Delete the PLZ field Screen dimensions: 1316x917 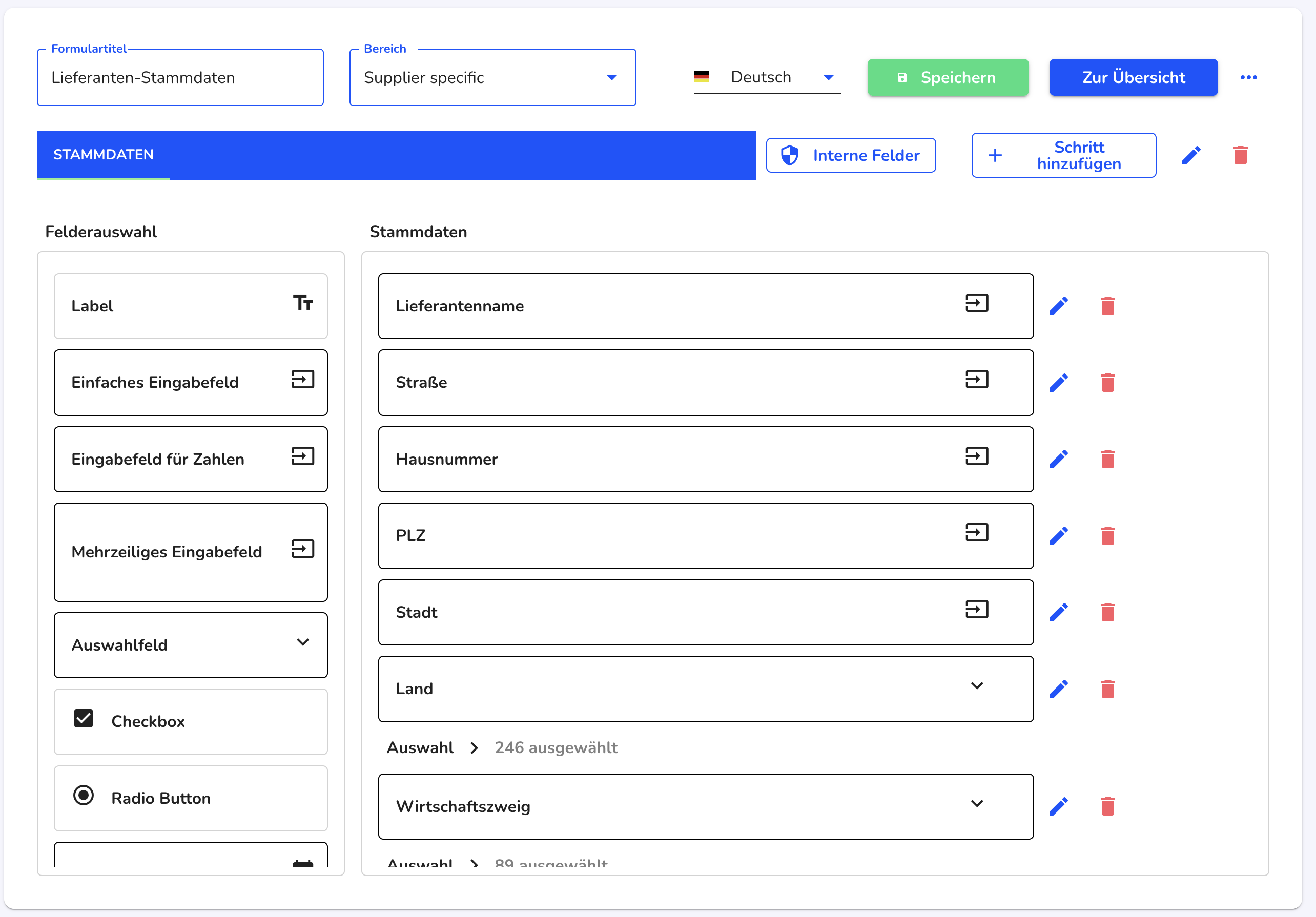pos(1107,536)
